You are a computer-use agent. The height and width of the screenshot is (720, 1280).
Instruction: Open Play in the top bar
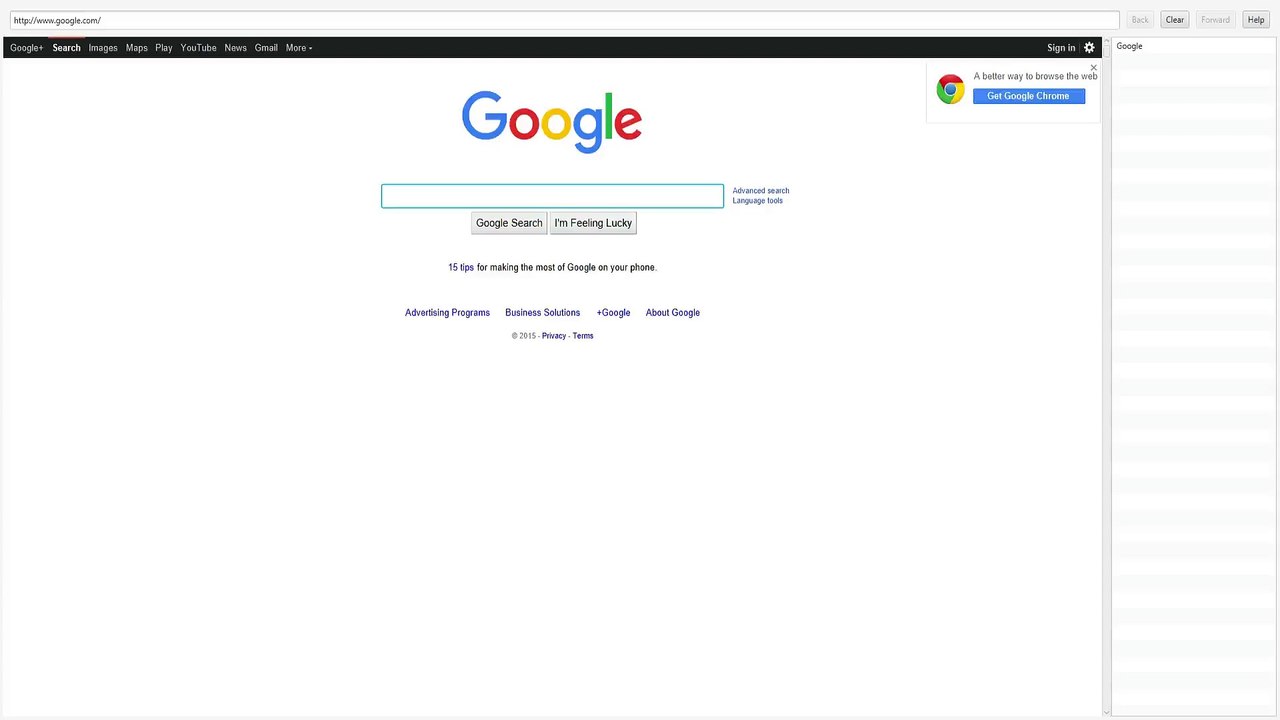point(164,48)
